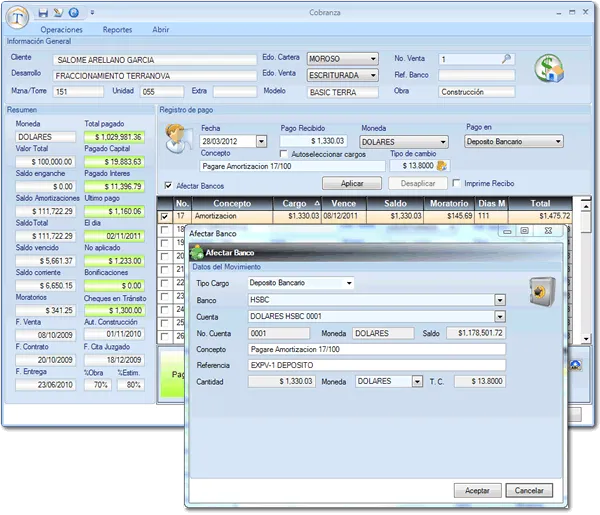600x515 pixels.
Task: Click the Aplicar button
Action: [352, 183]
